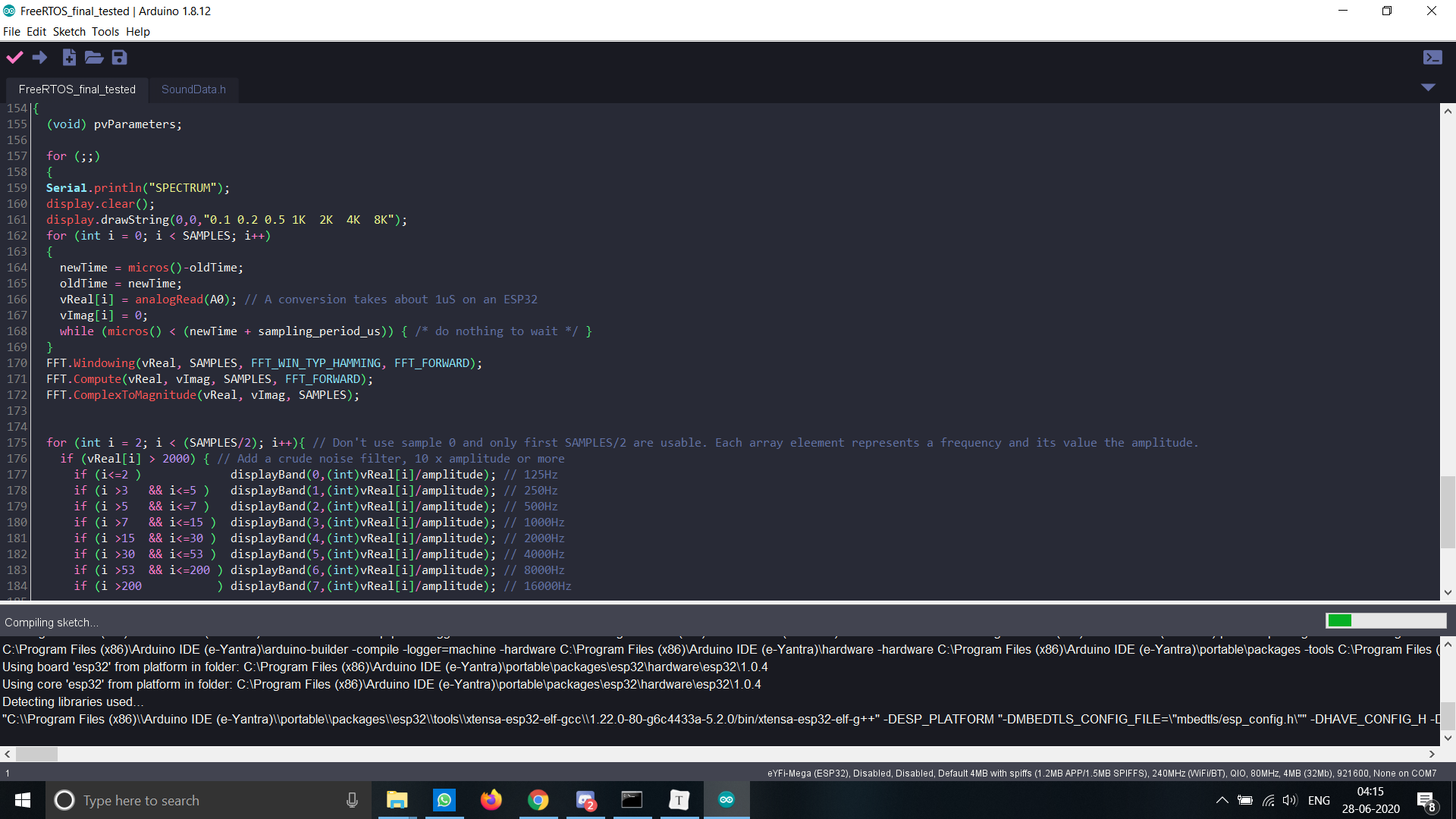This screenshot has height=819, width=1456.
Task: Open Firefox from the taskbar
Action: [491, 800]
